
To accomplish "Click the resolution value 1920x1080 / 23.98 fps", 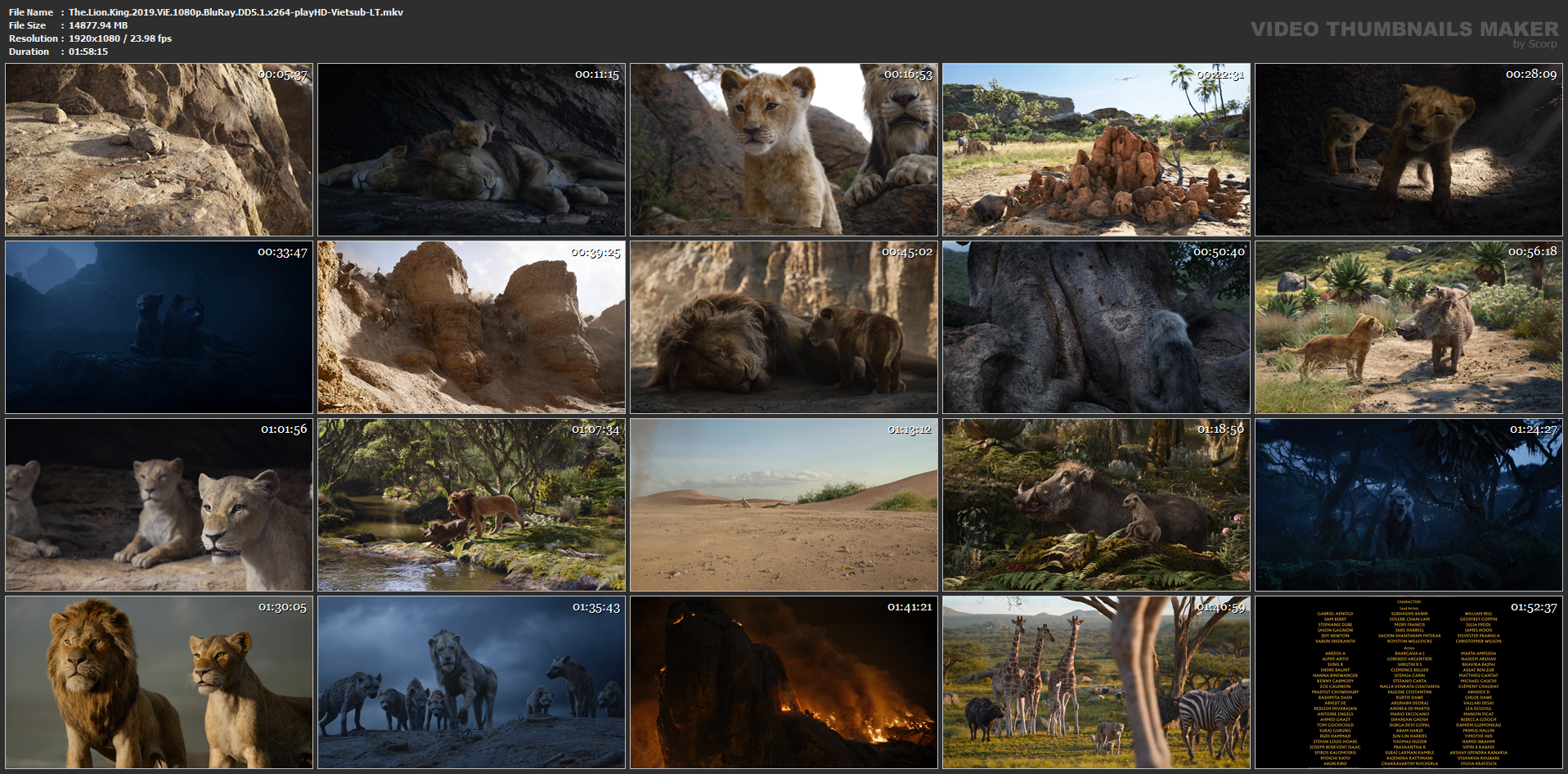I will point(120,38).
